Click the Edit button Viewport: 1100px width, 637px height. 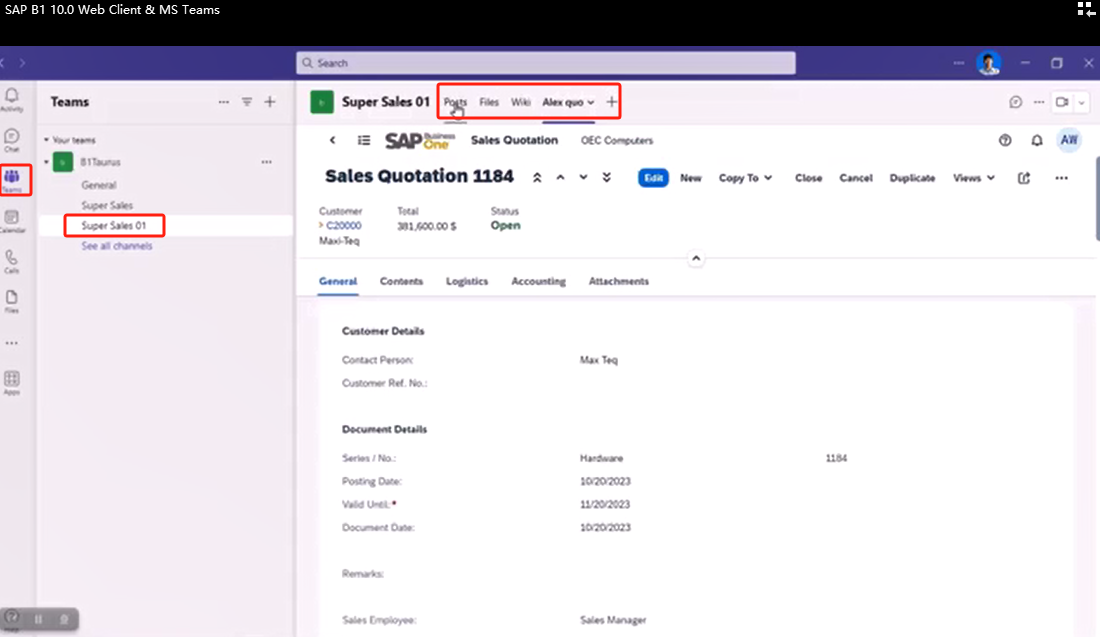[653, 178]
